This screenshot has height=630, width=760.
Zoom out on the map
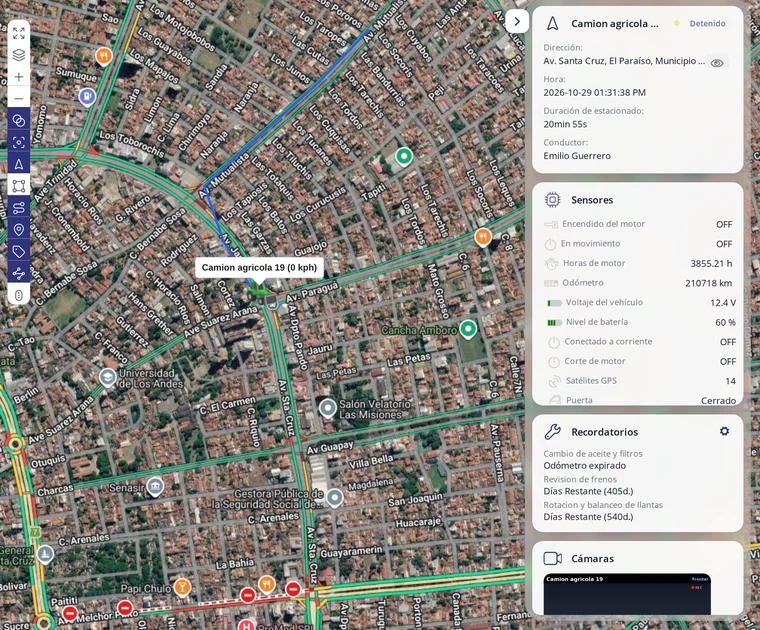click(18, 98)
